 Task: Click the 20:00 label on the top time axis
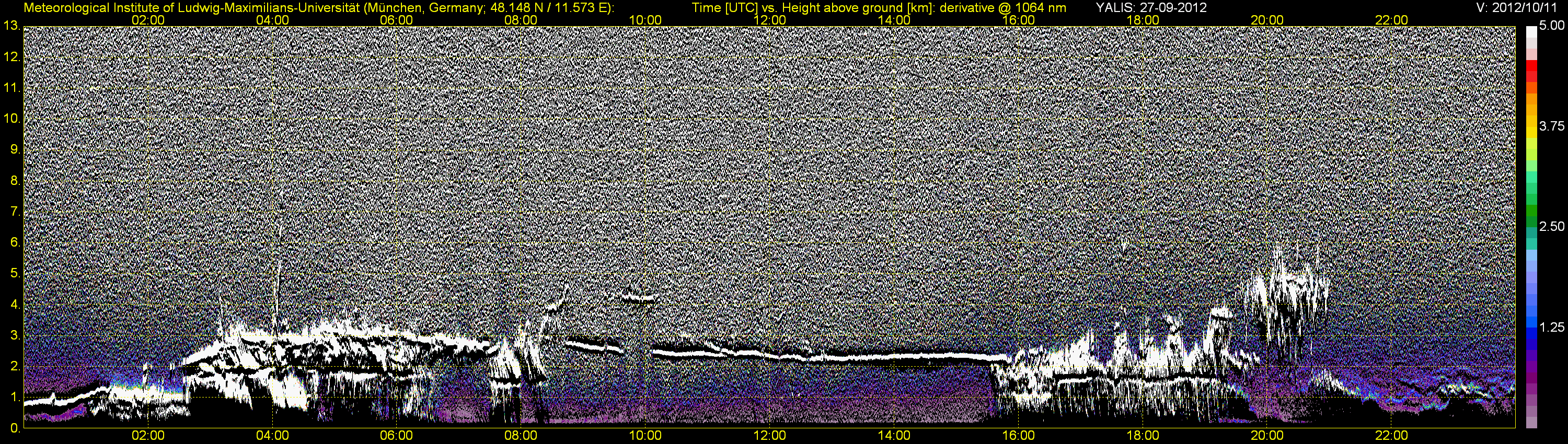coord(1267,20)
